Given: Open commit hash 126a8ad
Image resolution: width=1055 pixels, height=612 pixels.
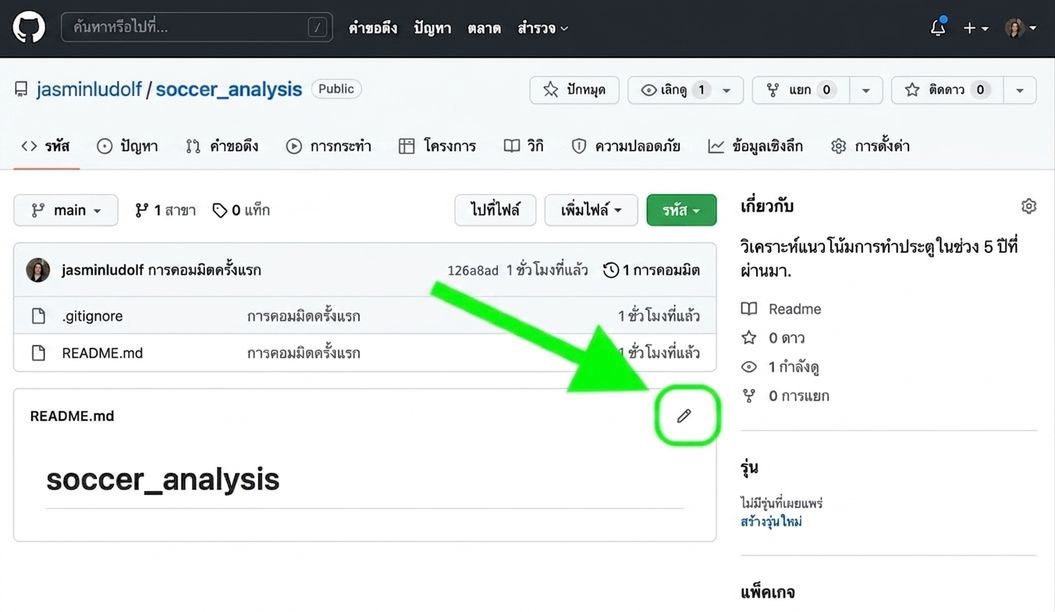Looking at the screenshot, I should [x=473, y=270].
